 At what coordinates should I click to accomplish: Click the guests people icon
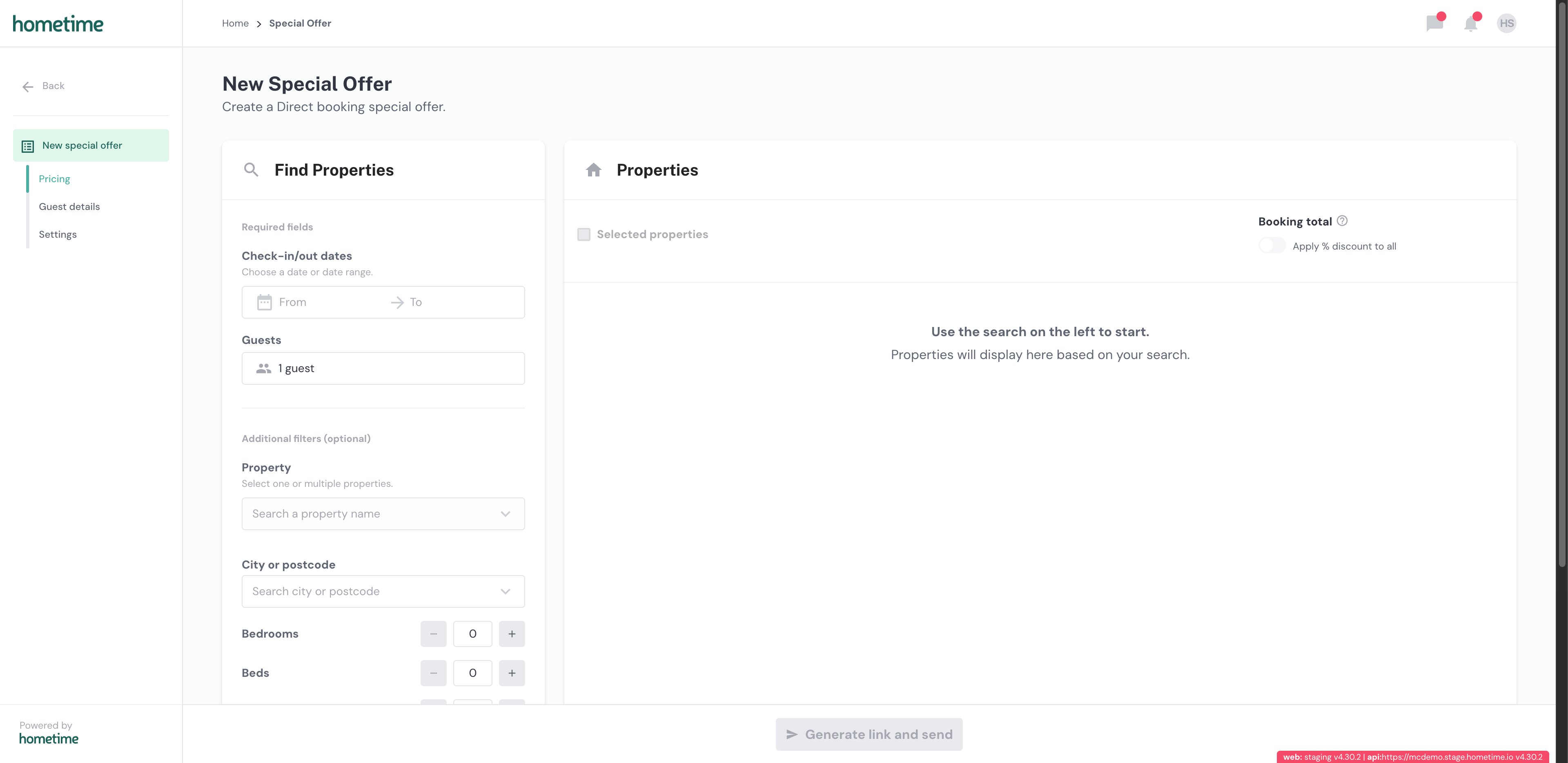click(263, 368)
